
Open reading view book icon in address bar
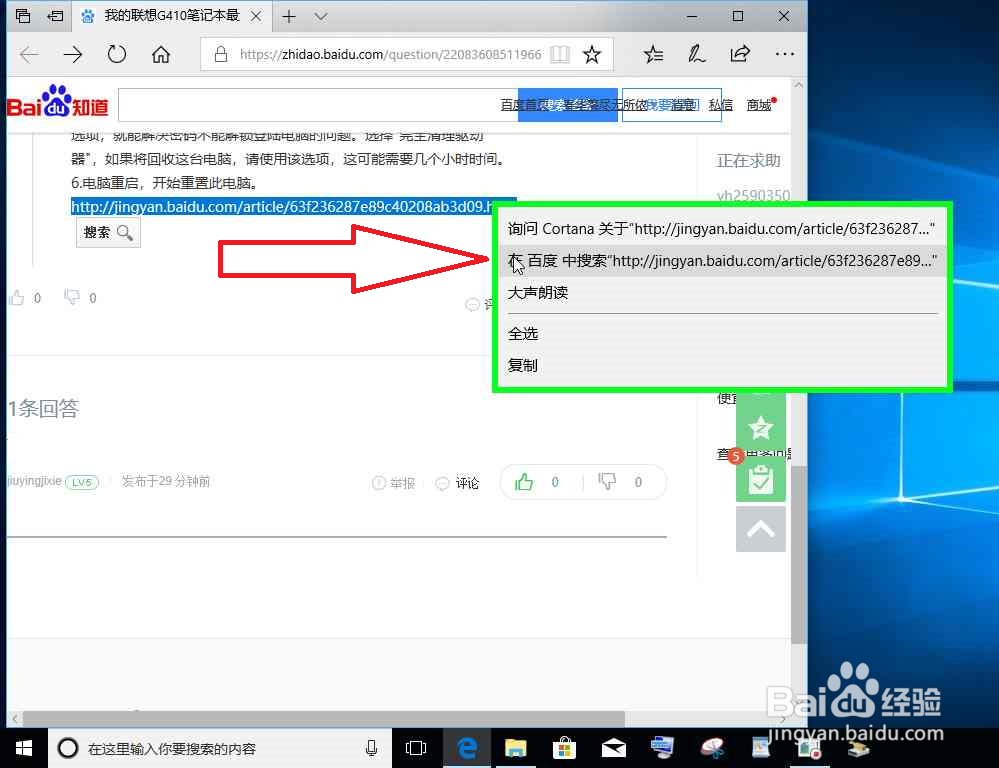pos(560,55)
